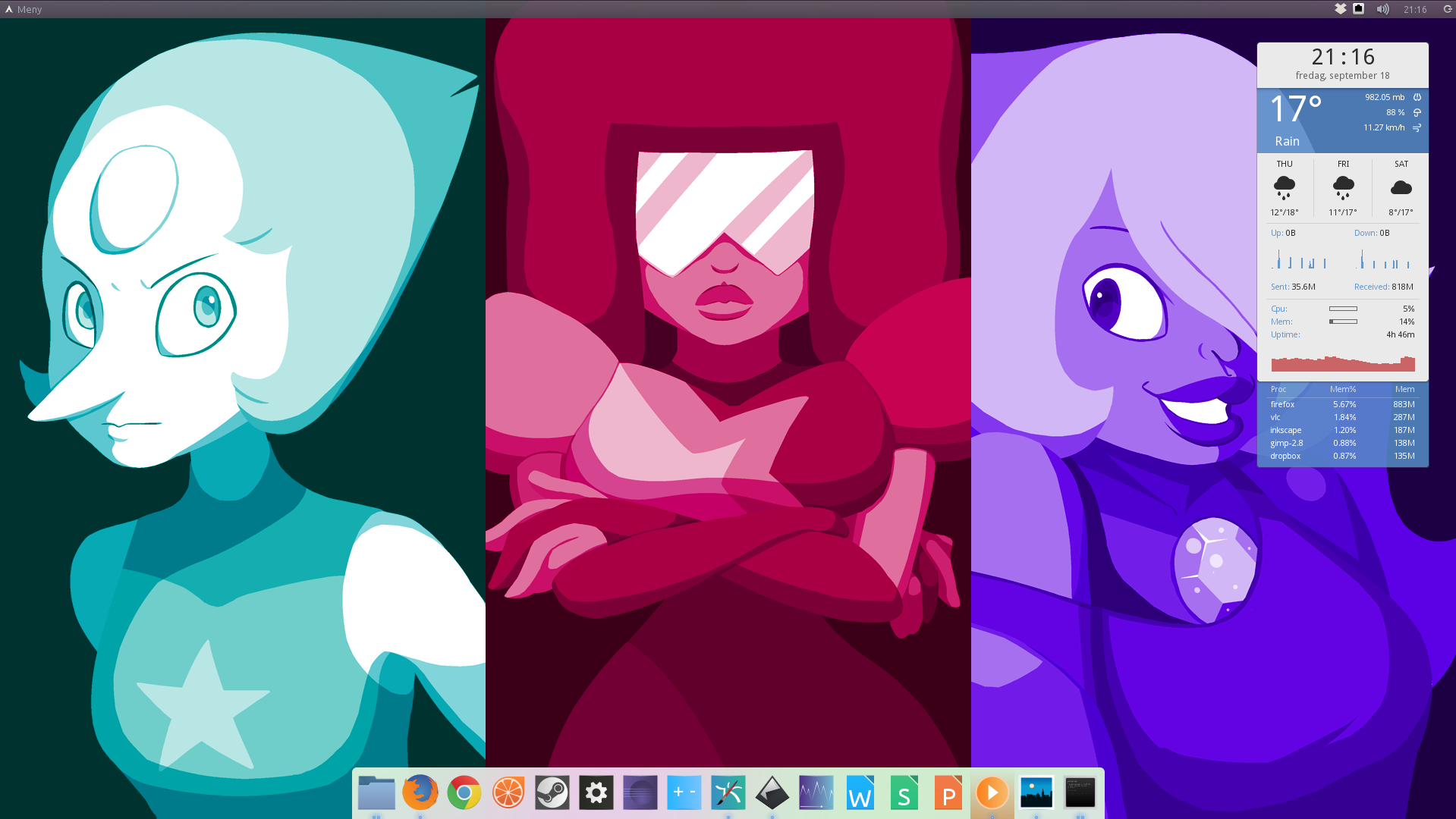Open the orange slice music player icon
Screen dimensions: 1456x819
(508, 793)
